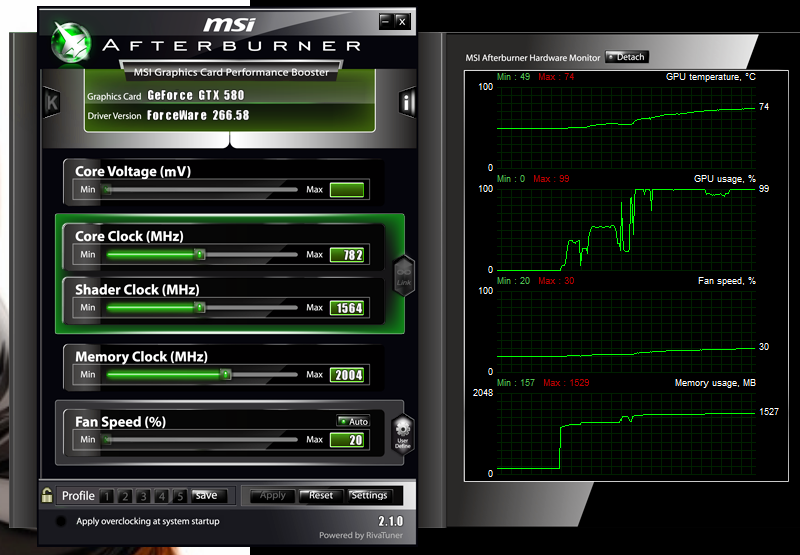Click the Fan Speed 20 value field
Screen dimensions: 800x555
pos(347,440)
